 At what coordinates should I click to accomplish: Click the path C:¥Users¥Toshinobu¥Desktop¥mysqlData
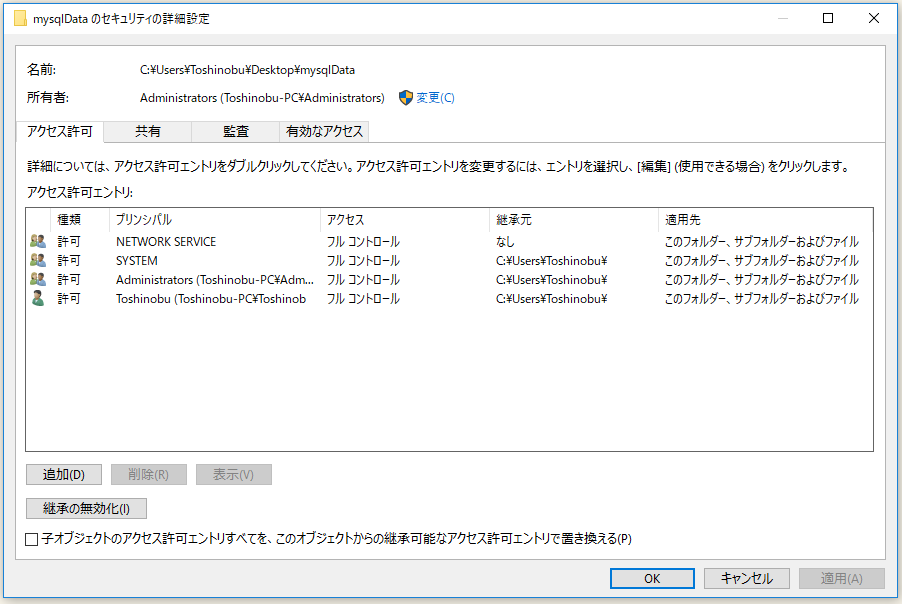pos(247,70)
